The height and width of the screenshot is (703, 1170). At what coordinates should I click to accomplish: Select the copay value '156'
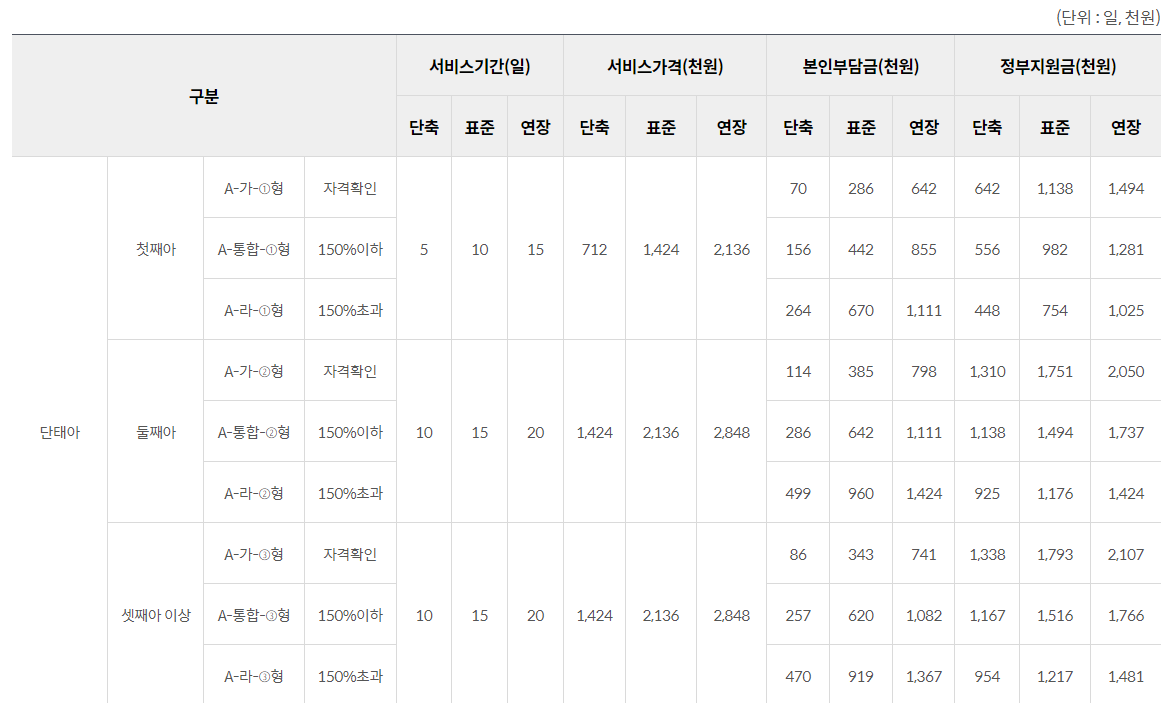pos(798,249)
